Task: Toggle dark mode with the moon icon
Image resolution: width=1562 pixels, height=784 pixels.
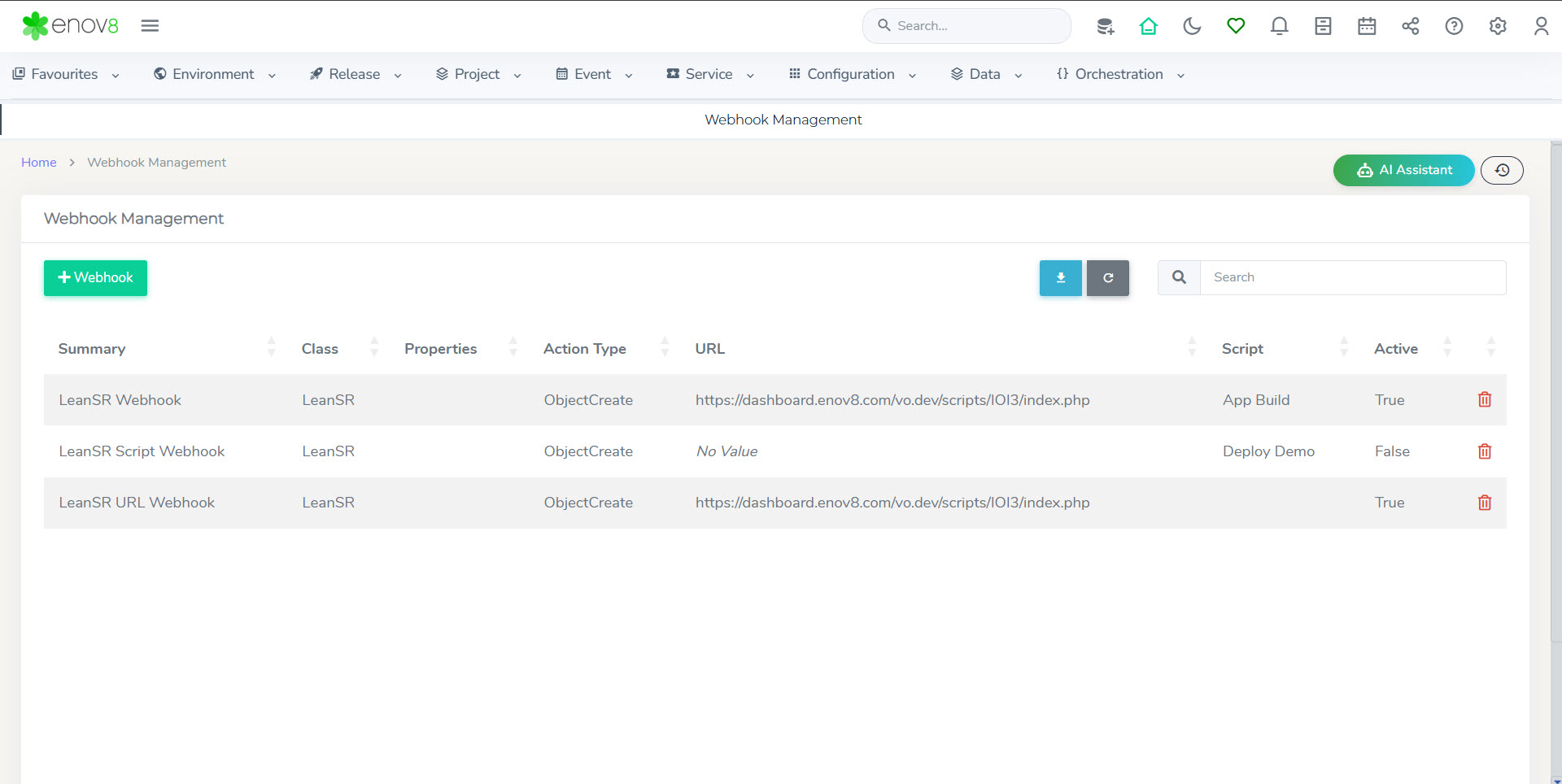Action: coord(1192,26)
